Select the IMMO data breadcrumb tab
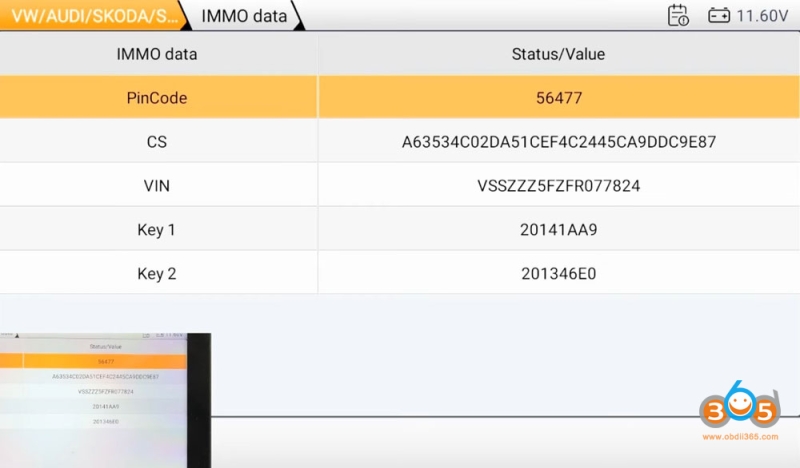 pyautogui.click(x=244, y=15)
